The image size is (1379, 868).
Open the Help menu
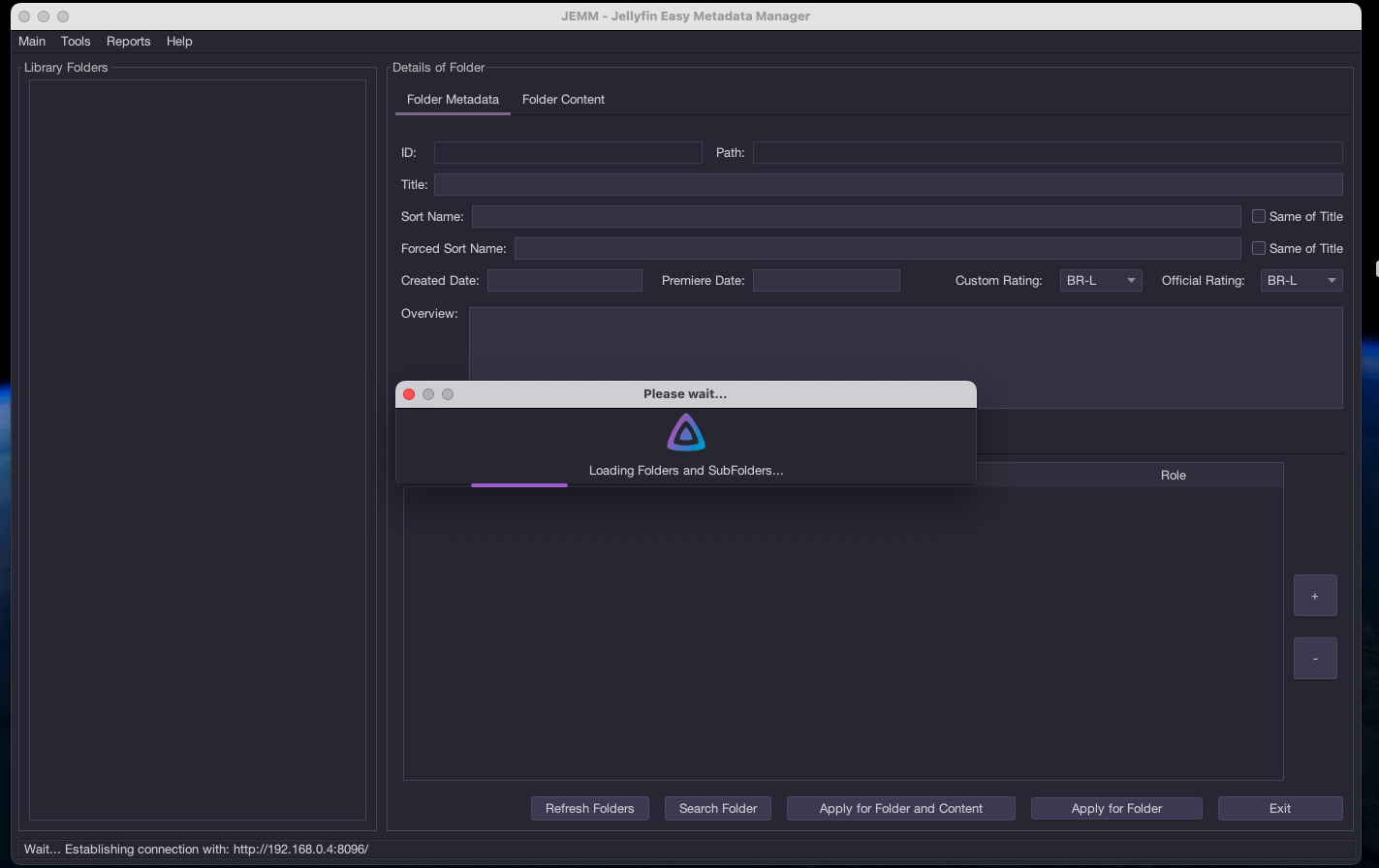[x=179, y=41]
